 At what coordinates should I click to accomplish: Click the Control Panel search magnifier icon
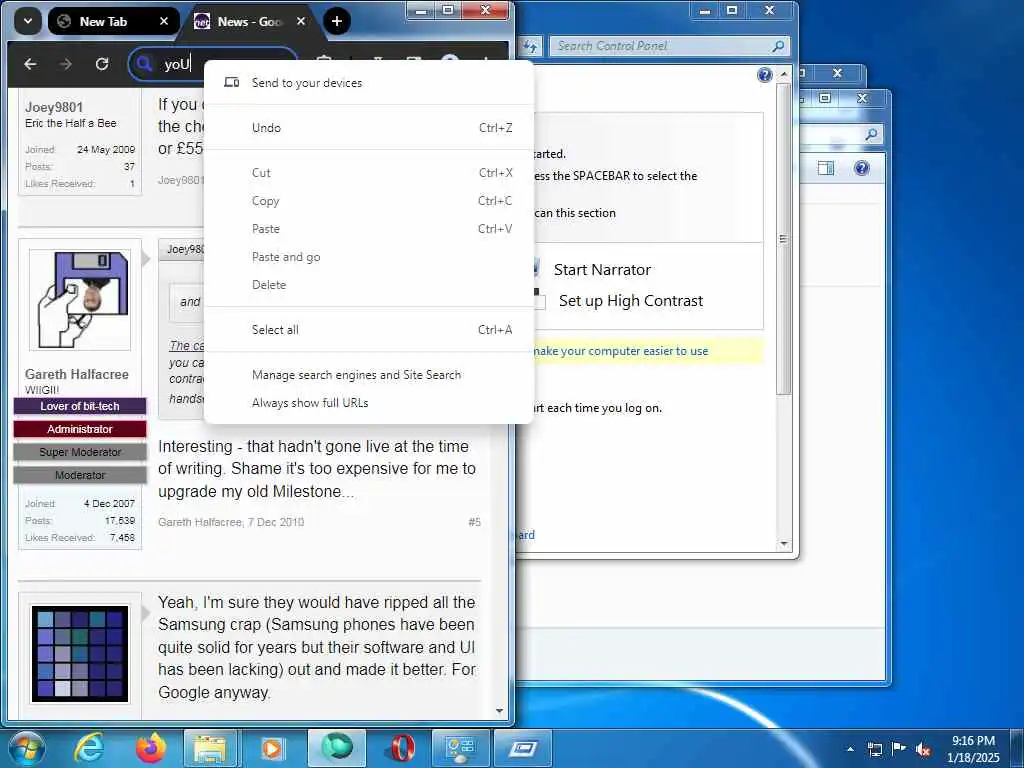[x=778, y=46]
